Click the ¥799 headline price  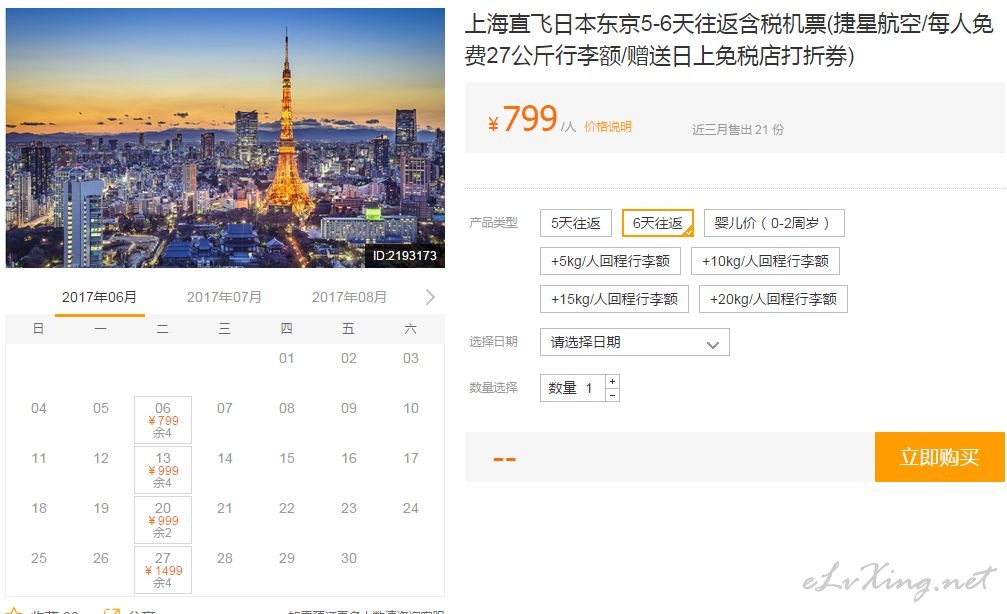tap(523, 119)
